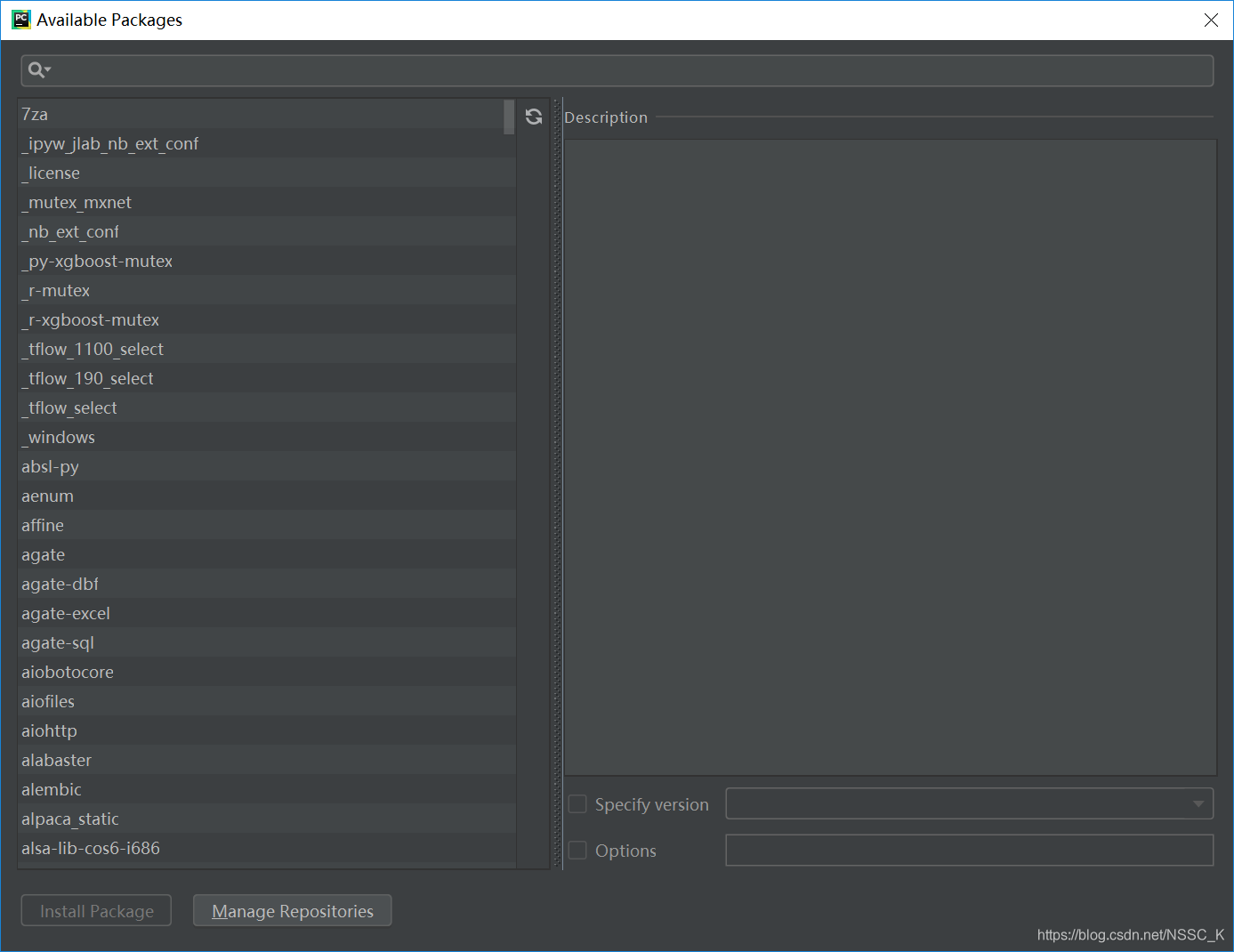Select the _mutex_mxnet package
This screenshot has height=952, width=1234.
267,202
